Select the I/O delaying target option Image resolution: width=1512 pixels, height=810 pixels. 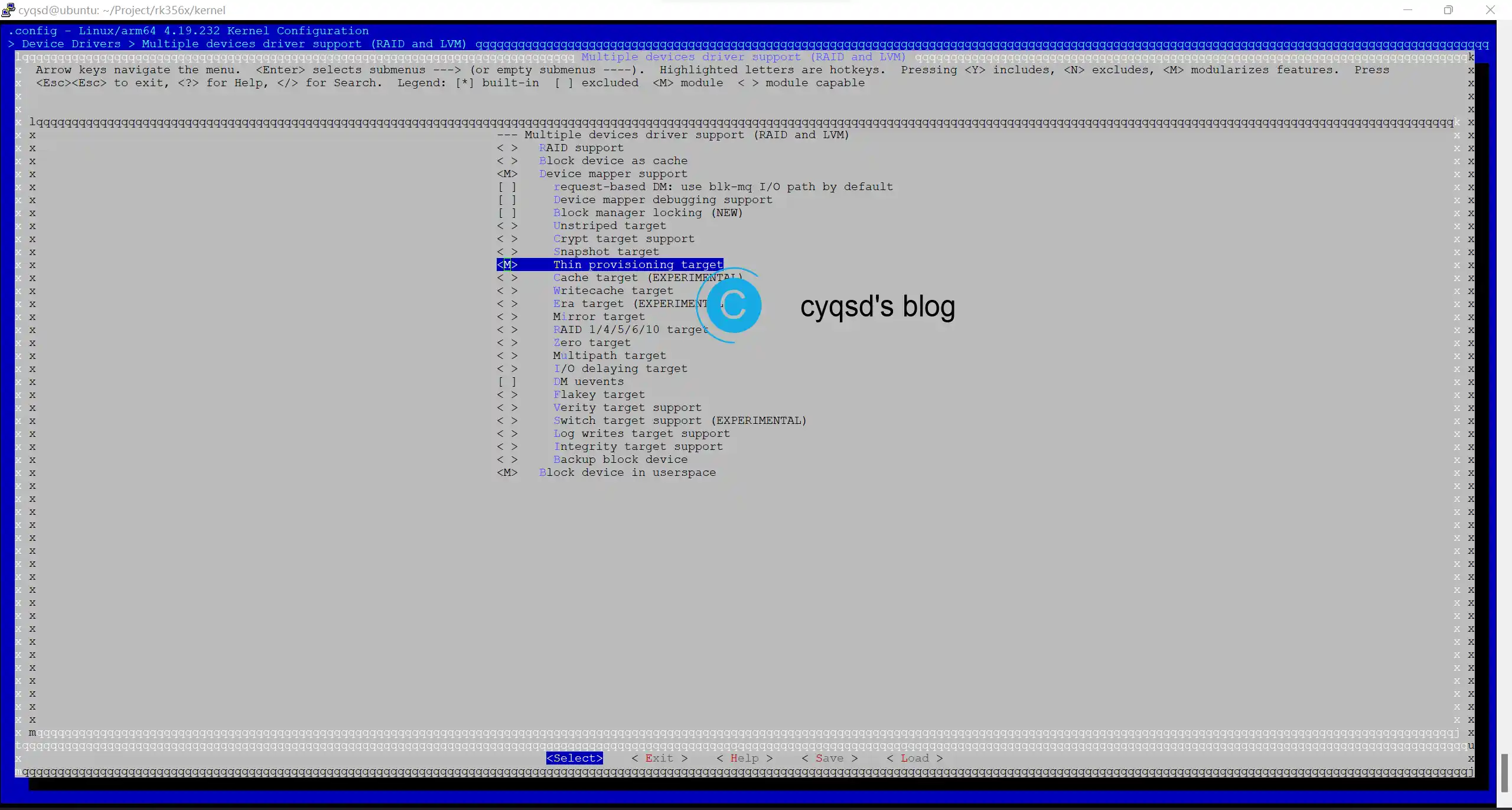point(592,368)
